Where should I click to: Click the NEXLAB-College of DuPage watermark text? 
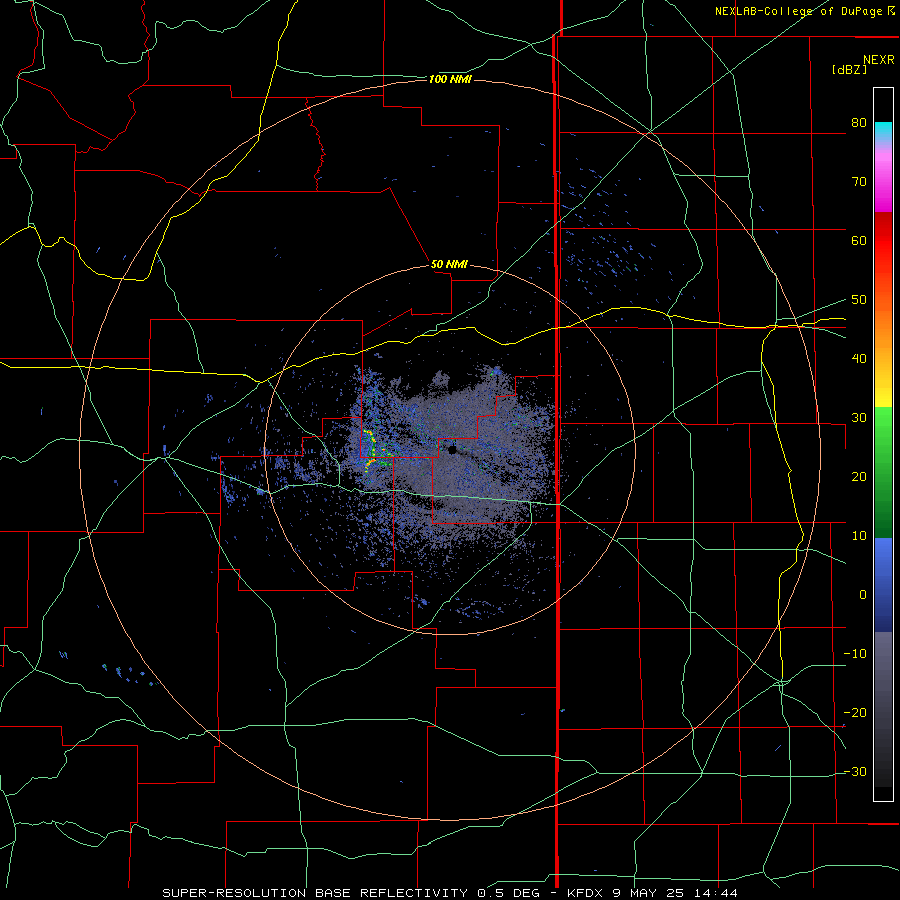(x=805, y=11)
